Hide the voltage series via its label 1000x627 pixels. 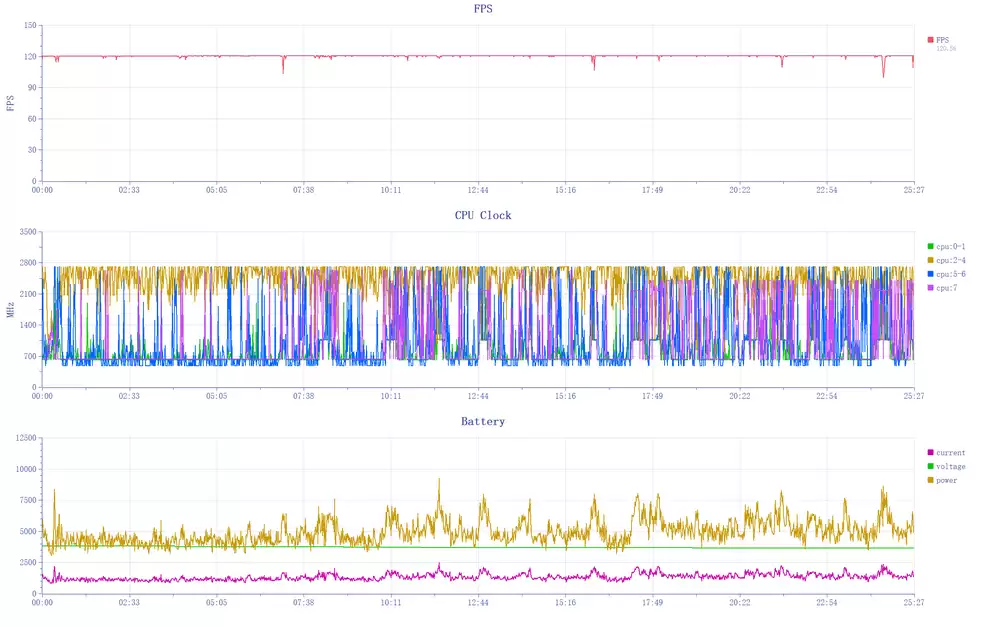(951, 467)
